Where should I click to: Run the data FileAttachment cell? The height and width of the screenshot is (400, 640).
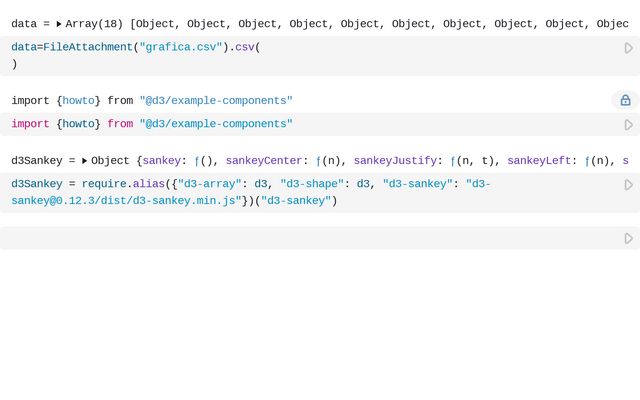click(x=628, y=48)
